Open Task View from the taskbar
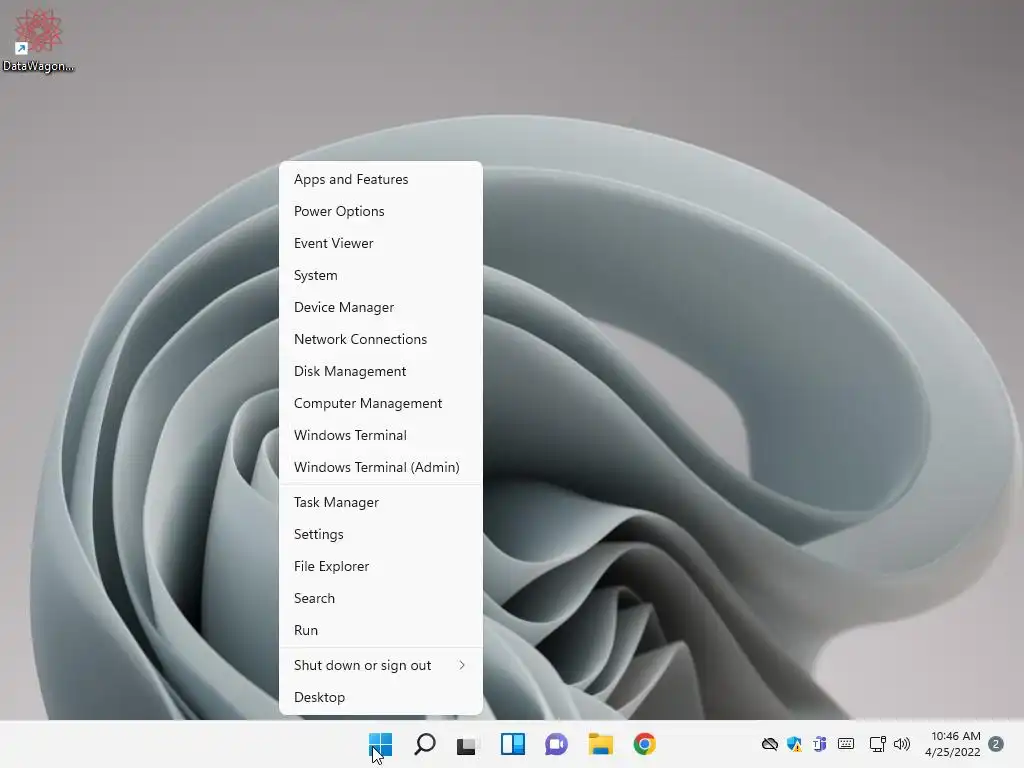This screenshot has width=1024, height=768. tap(468, 744)
